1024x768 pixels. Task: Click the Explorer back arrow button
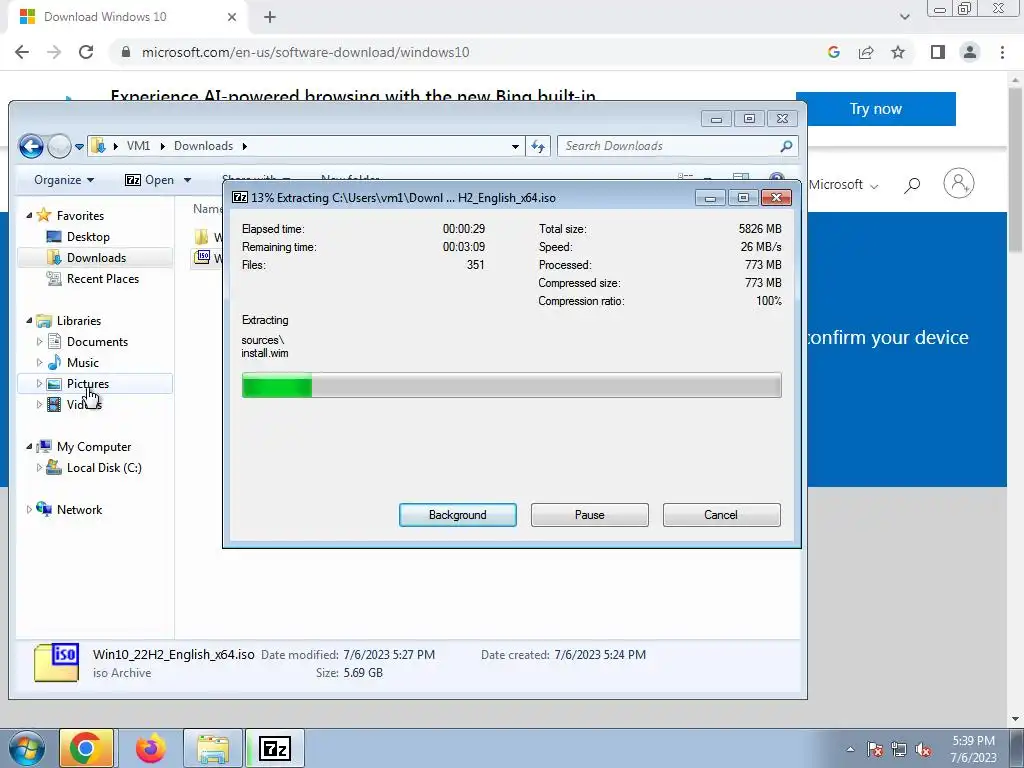click(x=31, y=146)
